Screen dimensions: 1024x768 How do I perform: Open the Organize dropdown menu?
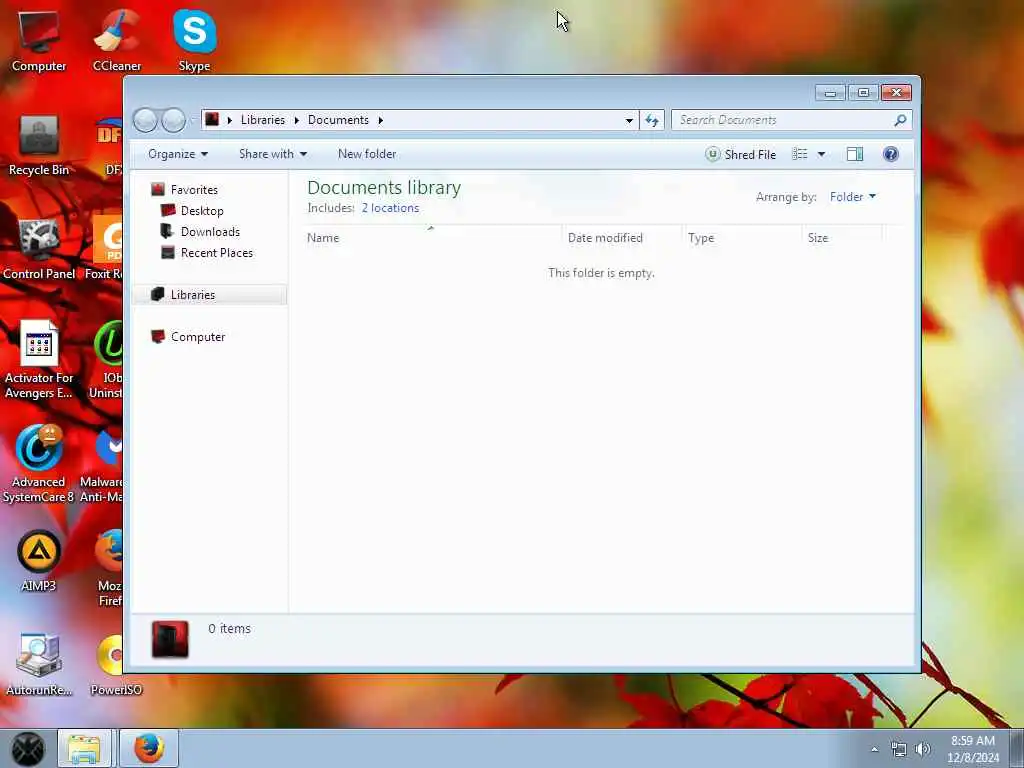click(x=178, y=154)
